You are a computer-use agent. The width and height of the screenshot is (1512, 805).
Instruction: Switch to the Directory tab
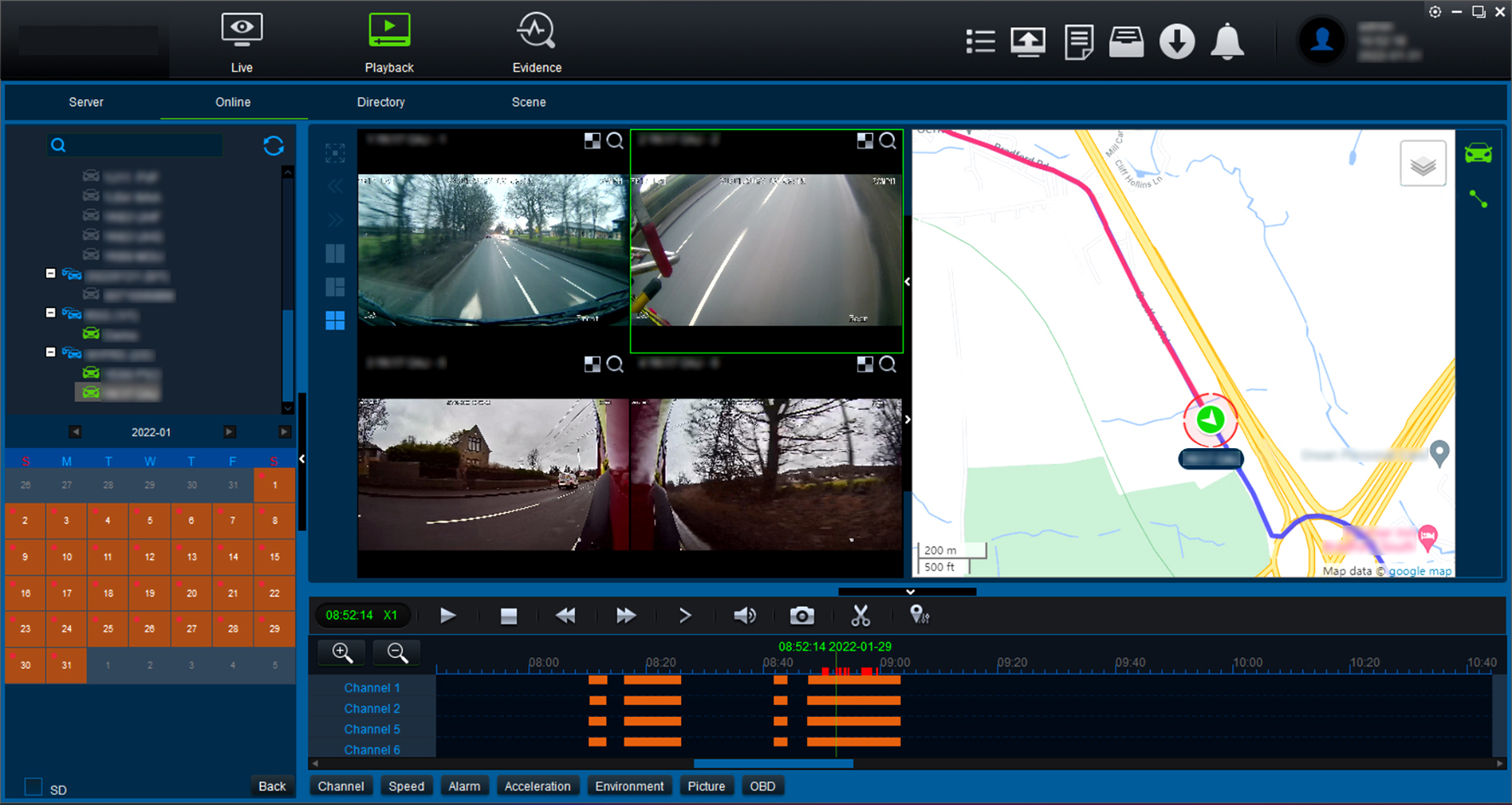coord(381,102)
